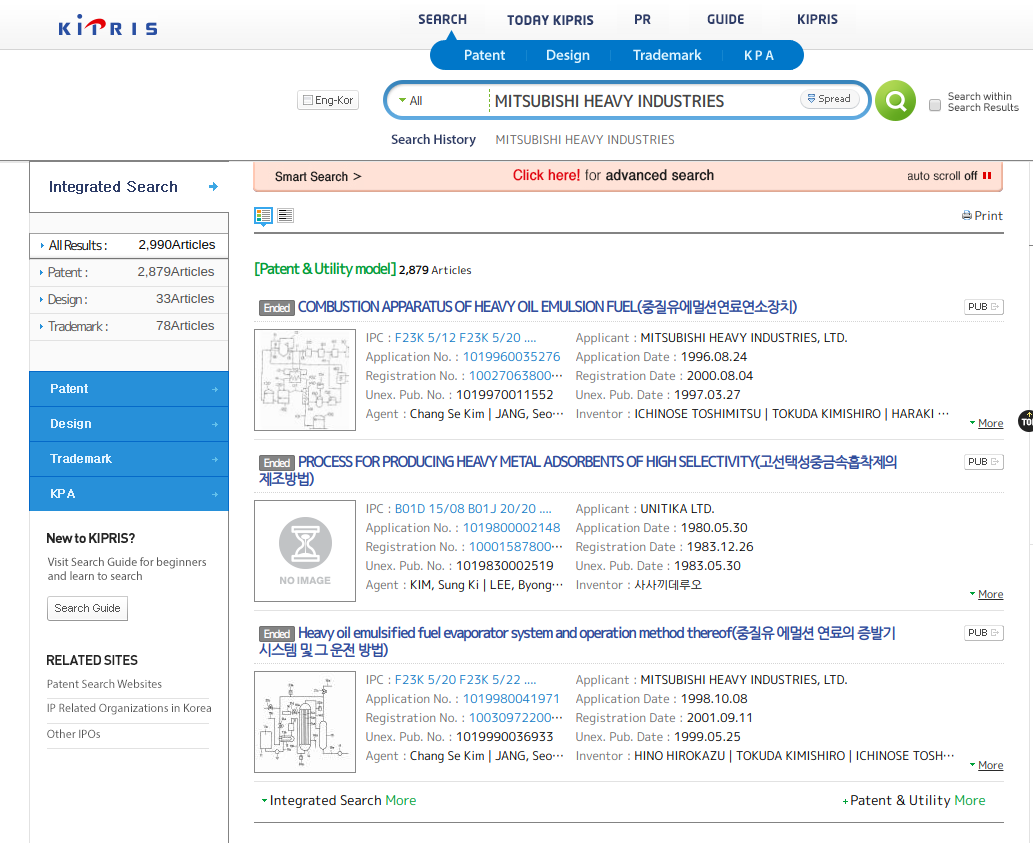Open Integrated Search More link
Screen dimensions: 1033x843
coord(339,800)
